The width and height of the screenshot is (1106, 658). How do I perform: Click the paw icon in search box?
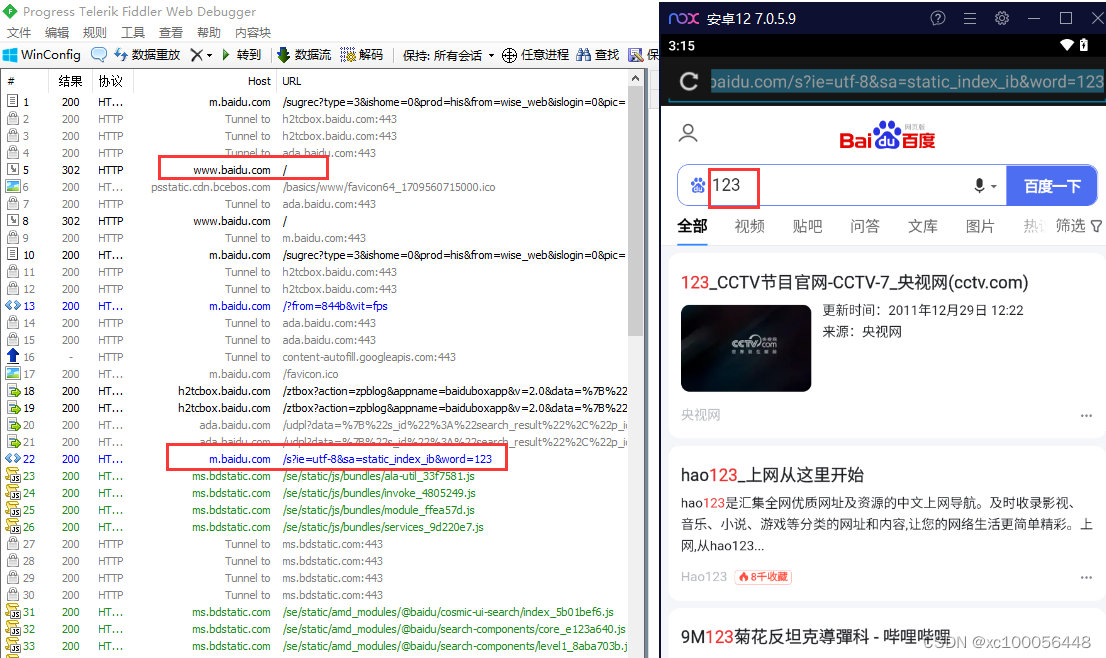click(x=698, y=185)
